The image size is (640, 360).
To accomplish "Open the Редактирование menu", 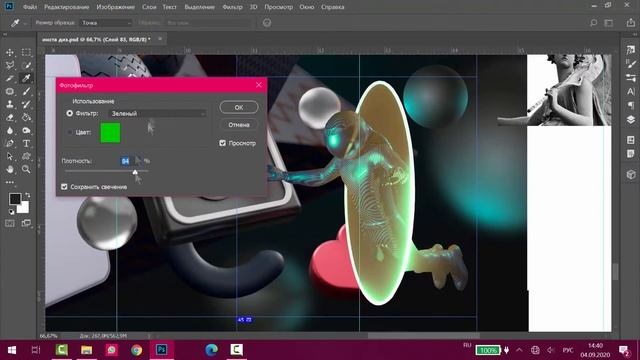I will [67, 7].
